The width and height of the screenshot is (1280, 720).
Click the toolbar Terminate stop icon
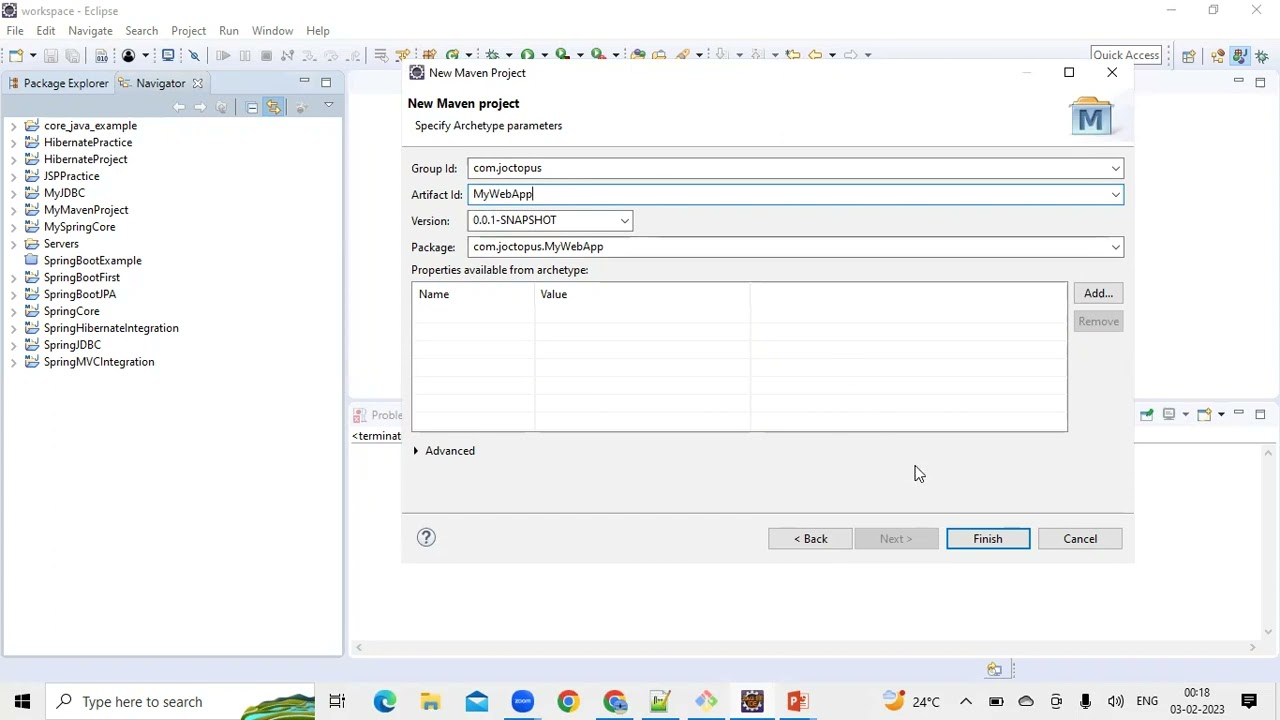pos(266,55)
